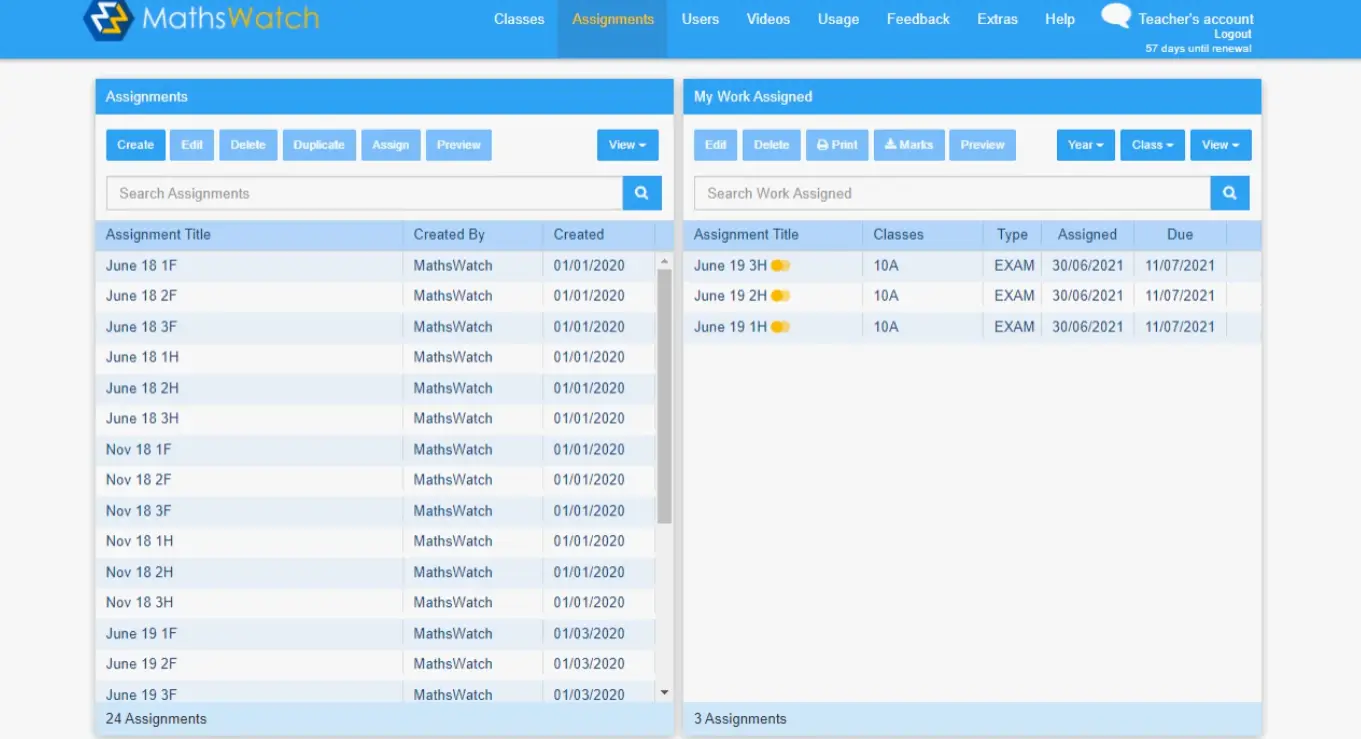This screenshot has height=739, width=1361.
Task: Click the Create button
Action: point(135,144)
